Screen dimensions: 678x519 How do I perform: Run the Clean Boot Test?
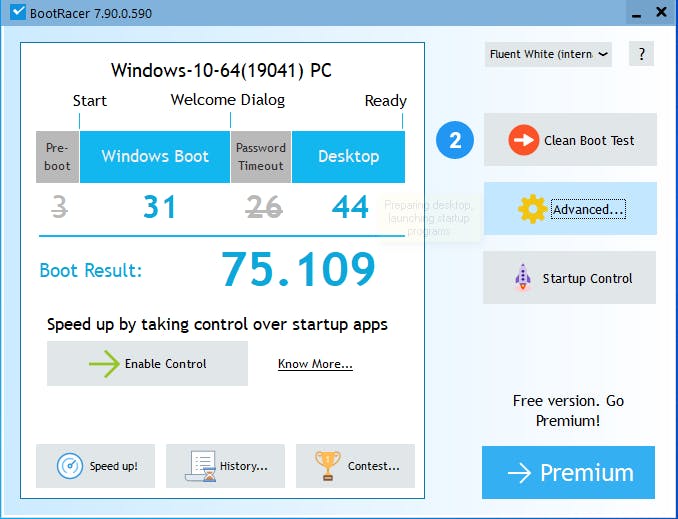click(x=570, y=140)
